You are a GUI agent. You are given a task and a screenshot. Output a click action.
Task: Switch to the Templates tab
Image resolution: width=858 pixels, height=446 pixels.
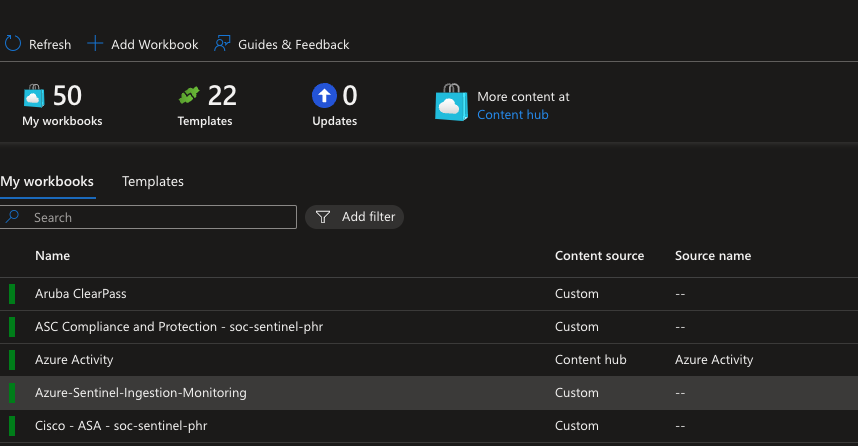click(x=153, y=181)
